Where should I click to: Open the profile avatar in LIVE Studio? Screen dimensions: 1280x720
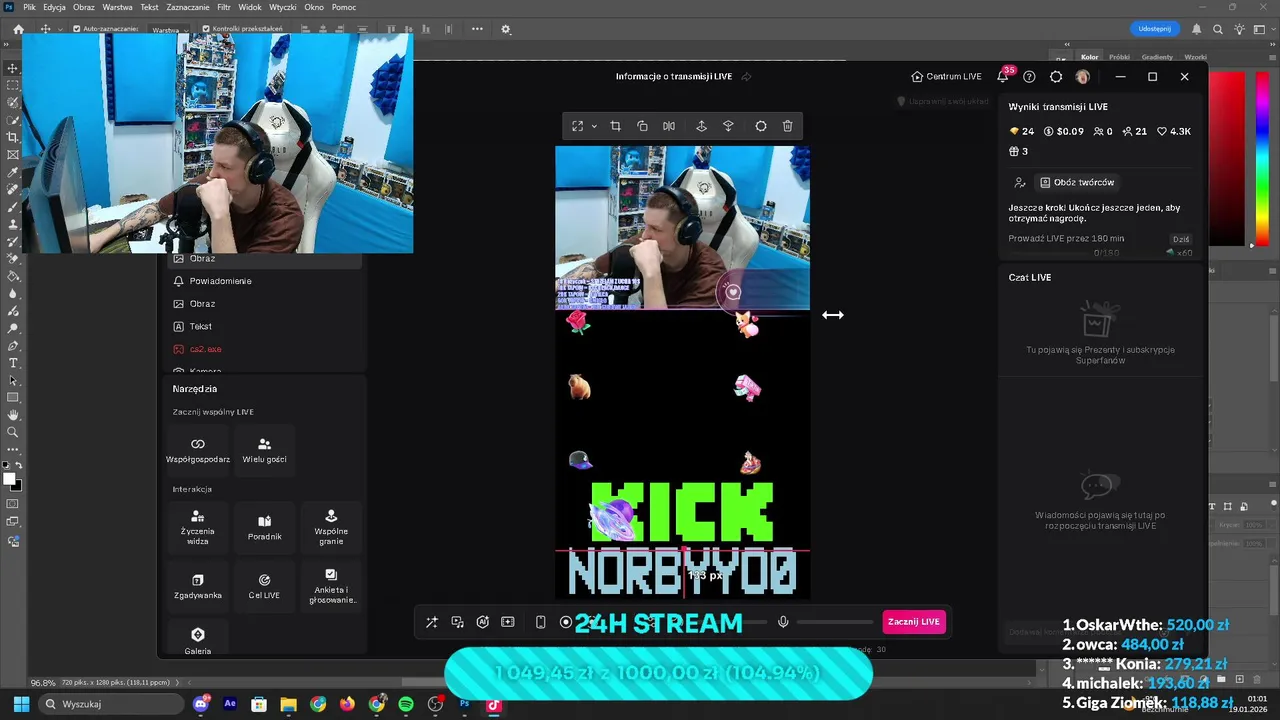pyautogui.click(x=1082, y=77)
